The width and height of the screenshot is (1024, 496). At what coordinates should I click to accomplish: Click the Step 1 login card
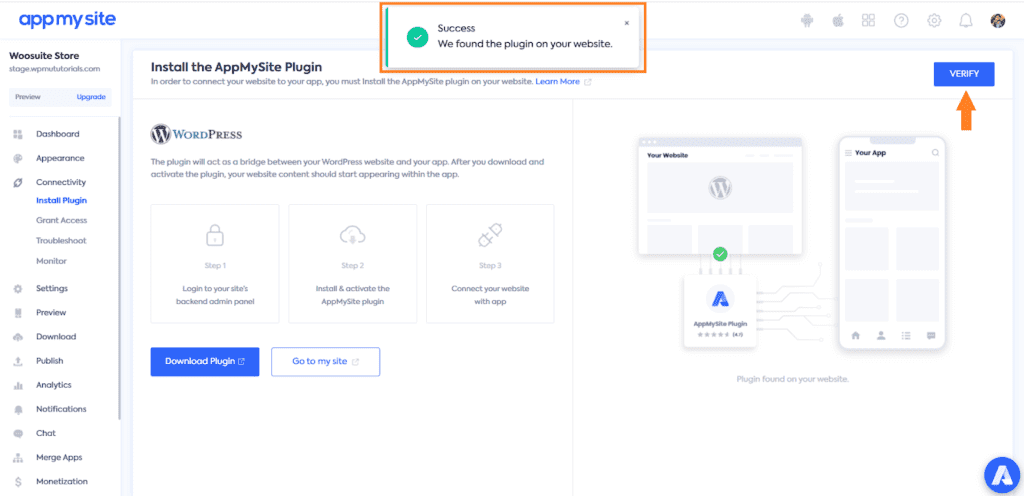point(215,264)
